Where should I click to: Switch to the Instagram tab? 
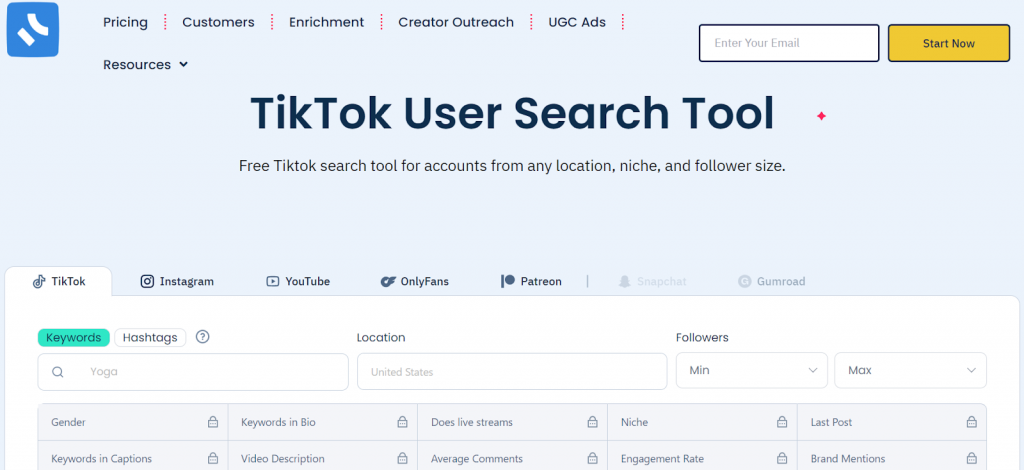click(x=178, y=281)
